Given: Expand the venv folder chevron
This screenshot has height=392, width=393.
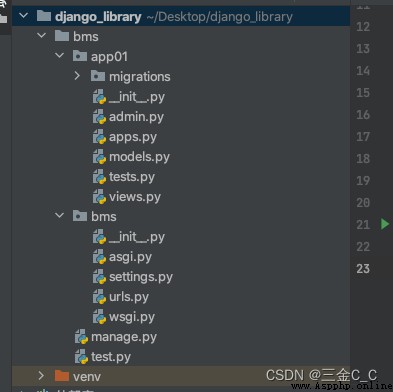Looking at the screenshot, I should tap(41, 376).
